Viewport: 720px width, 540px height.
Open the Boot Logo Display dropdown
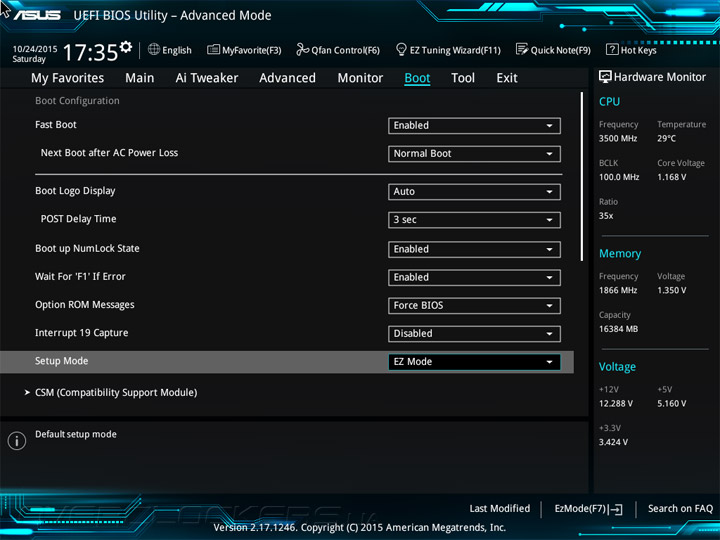pos(474,192)
